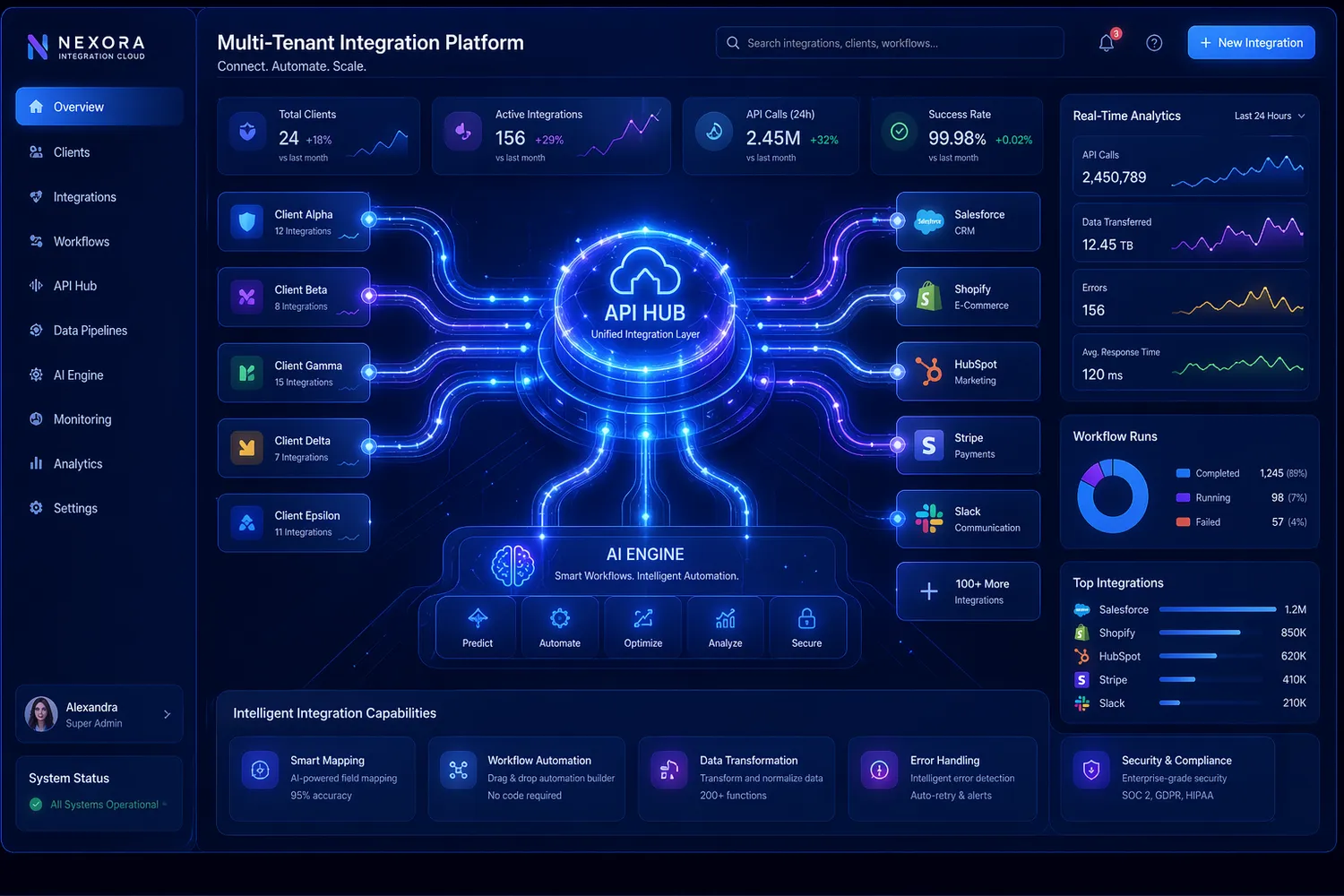Click the Shopify bag icon in E-Commerce card
The width and height of the screenshot is (1344, 896).
tap(929, 297)
